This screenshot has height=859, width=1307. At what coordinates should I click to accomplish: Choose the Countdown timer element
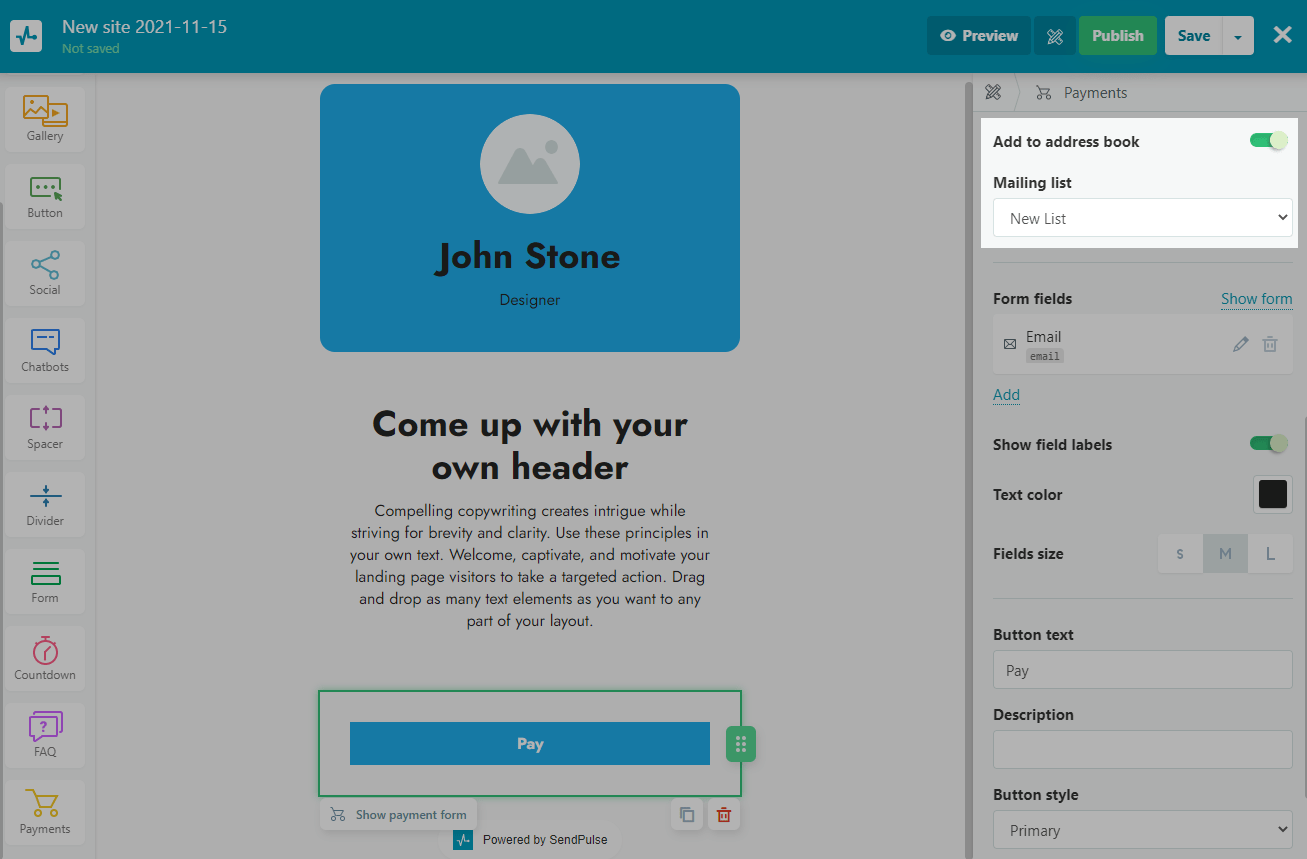(45, 657)
